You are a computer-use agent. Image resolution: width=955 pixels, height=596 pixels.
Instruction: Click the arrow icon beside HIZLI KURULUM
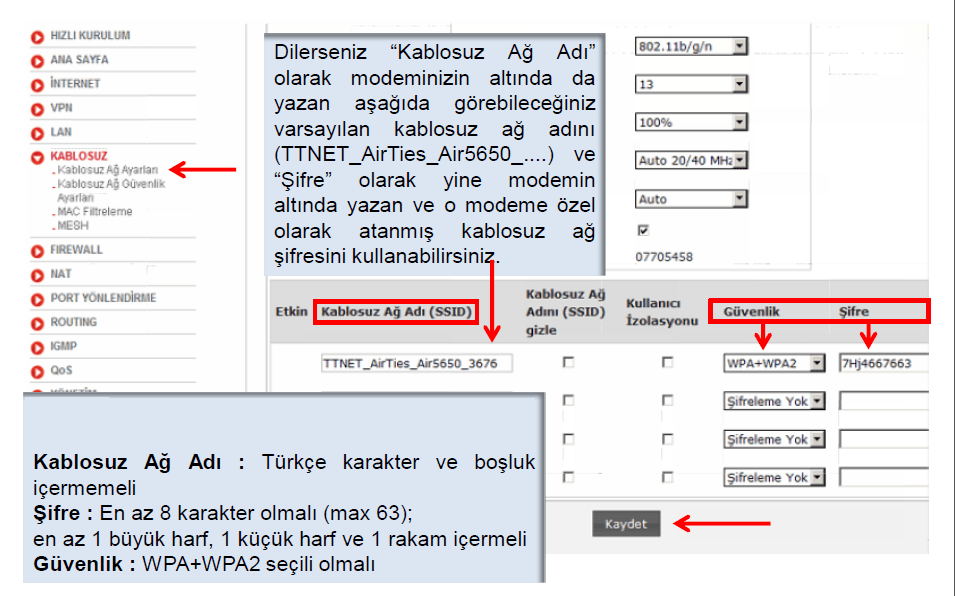coord(38,37)
